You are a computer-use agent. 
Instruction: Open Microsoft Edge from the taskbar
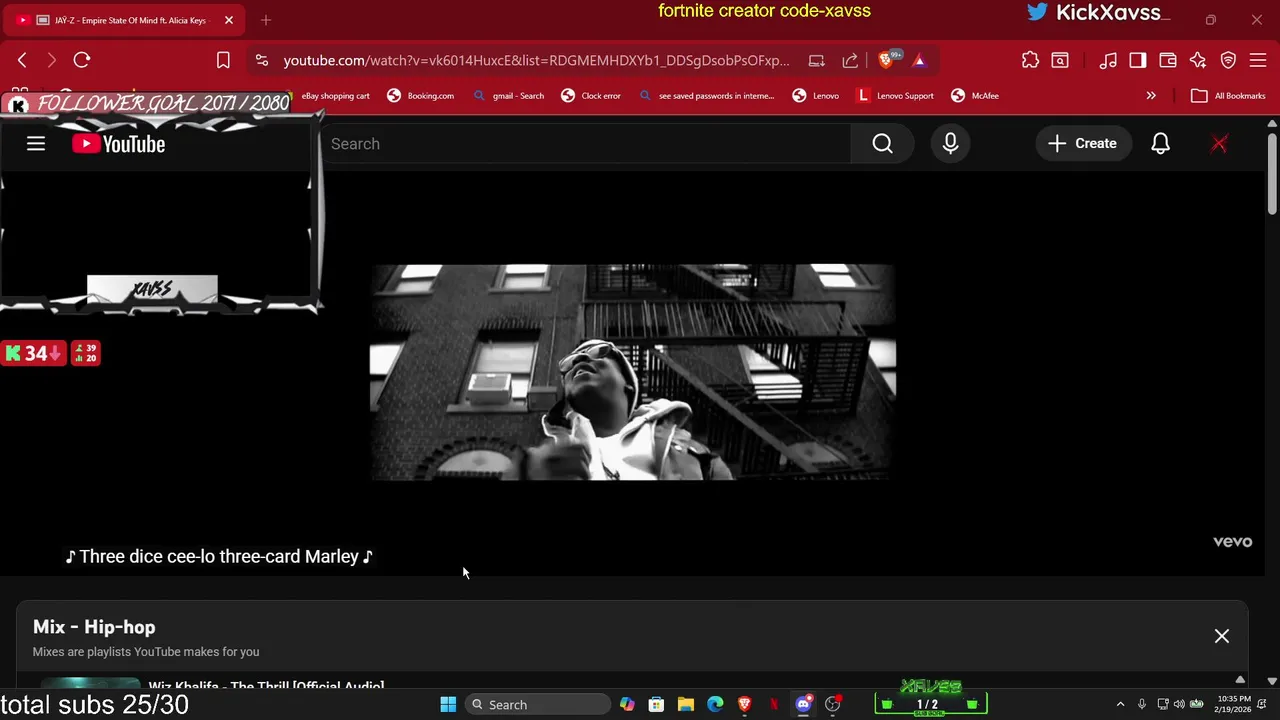[715, 705]
